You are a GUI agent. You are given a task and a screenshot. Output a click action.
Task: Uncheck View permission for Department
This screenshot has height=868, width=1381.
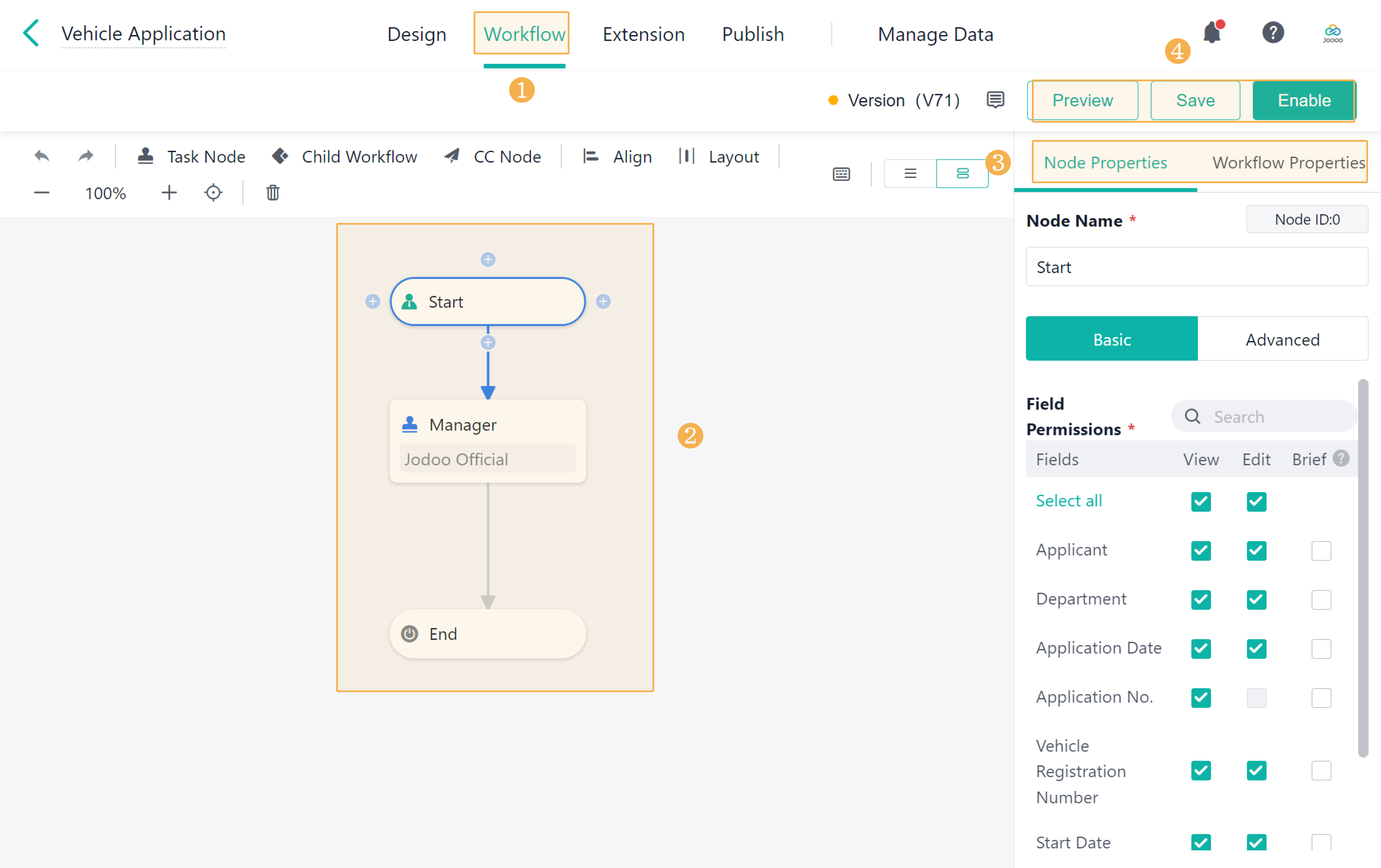1200,600
